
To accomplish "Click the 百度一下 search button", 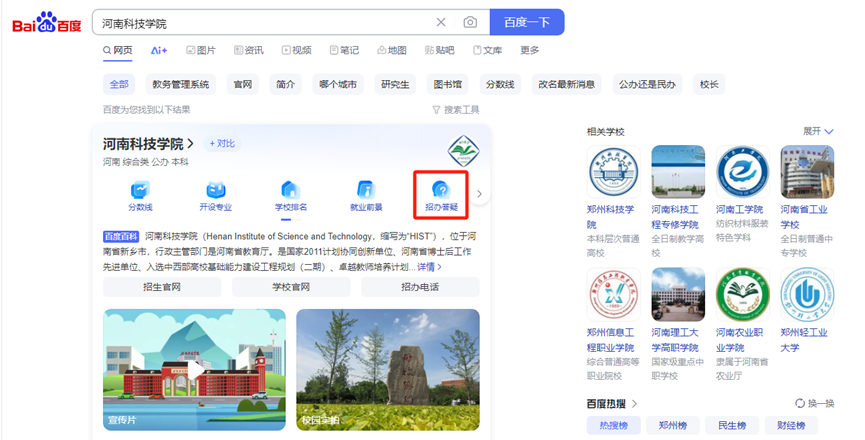I will click(527, 22).
